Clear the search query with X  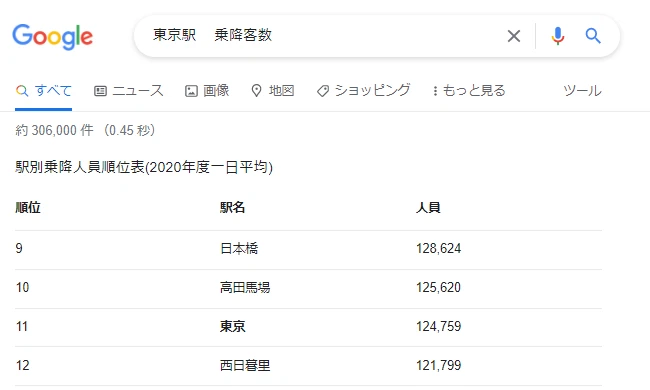514,36
